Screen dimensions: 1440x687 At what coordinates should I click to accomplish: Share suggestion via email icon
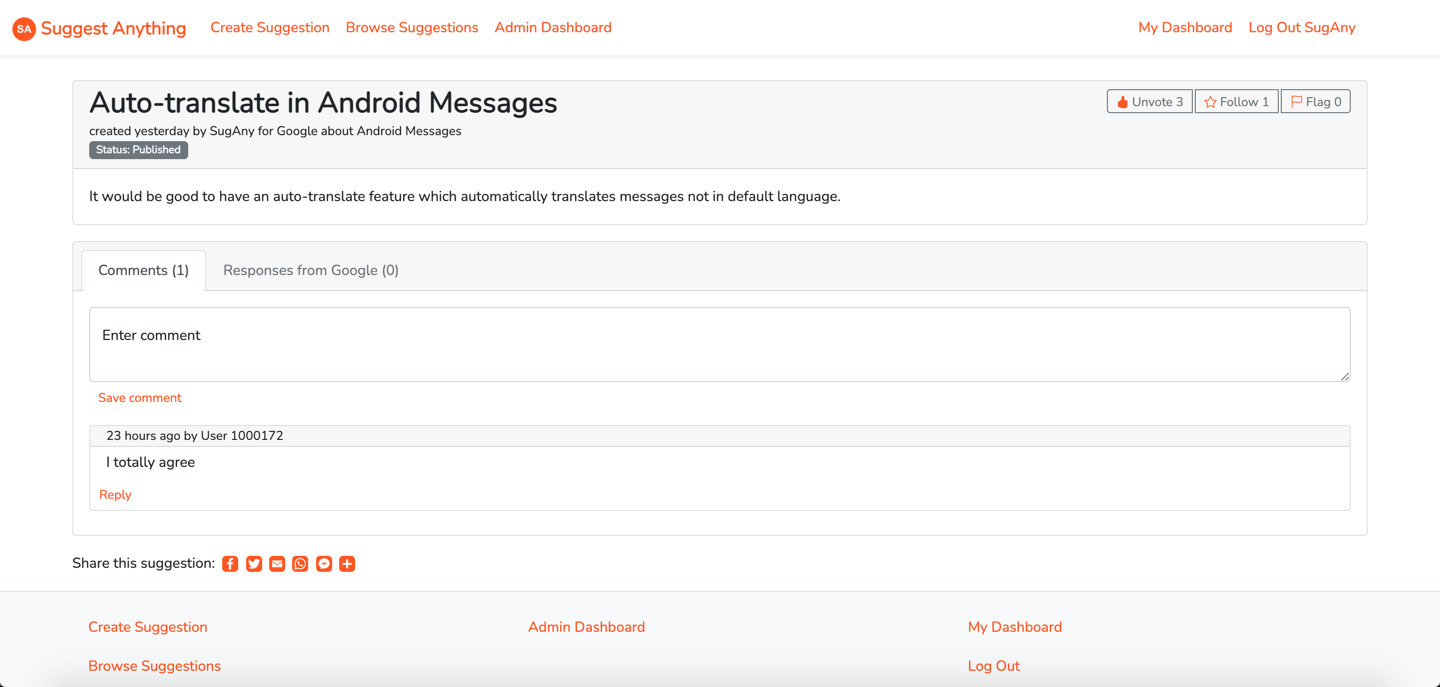[x=277, y=564]
